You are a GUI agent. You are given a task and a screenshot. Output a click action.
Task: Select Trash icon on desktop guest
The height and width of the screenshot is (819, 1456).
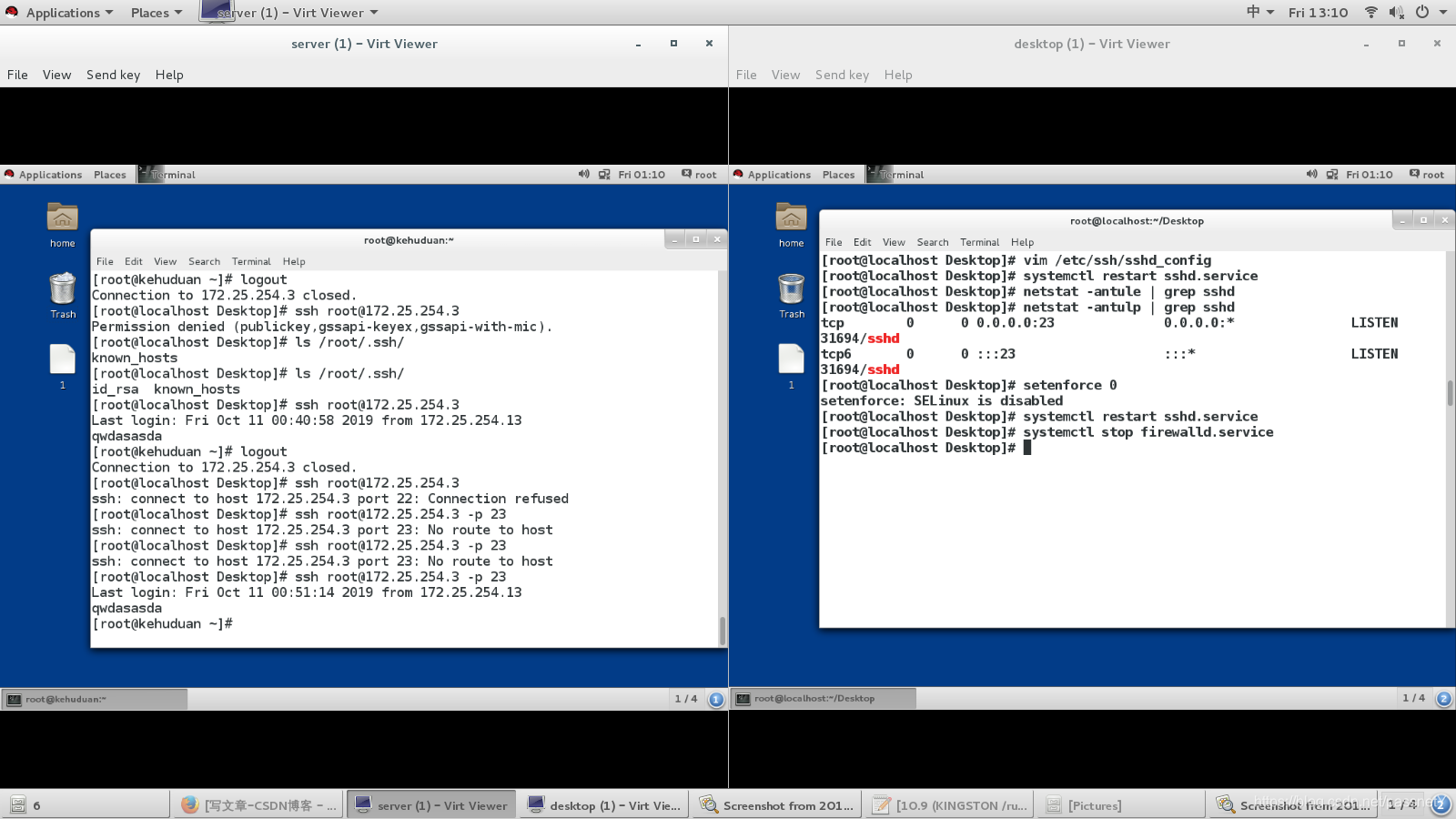click(792, 296)
